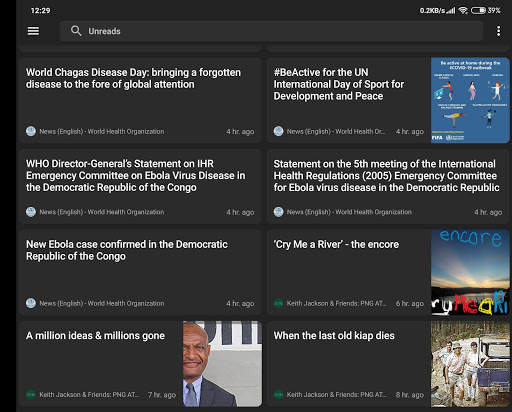Screen dimensions: 512x412
Task: Tap the search magnifier icon
Action: coord(76,31)
